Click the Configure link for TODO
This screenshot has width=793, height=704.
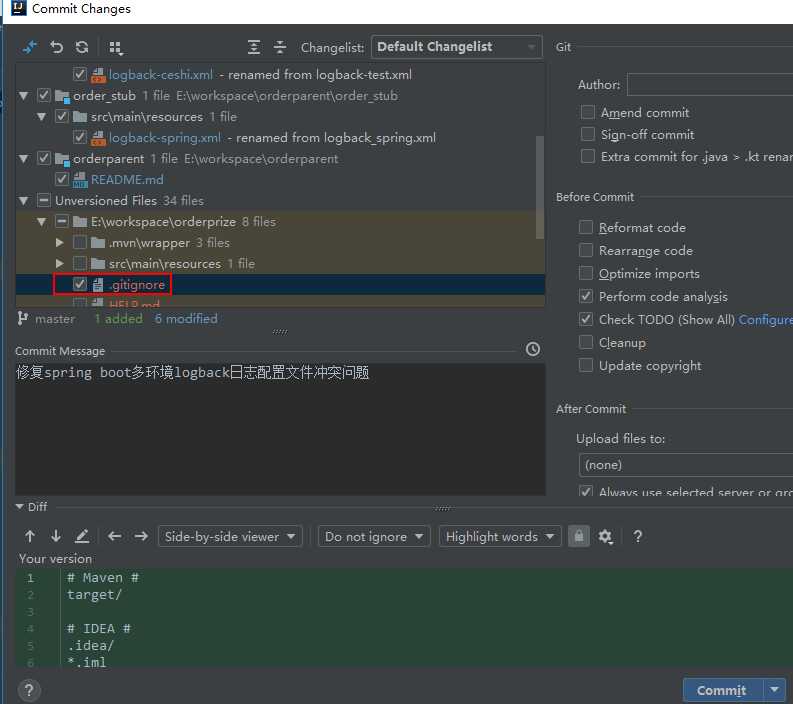coord(766,320)
